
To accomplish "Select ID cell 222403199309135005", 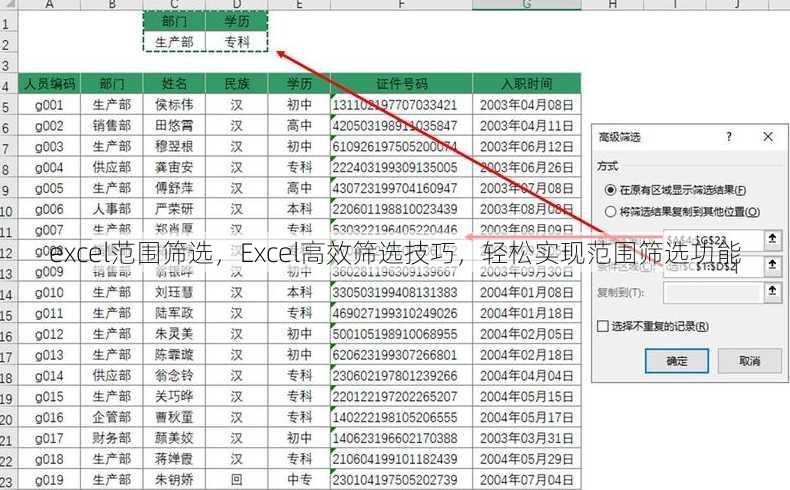I will click(402, 167).
